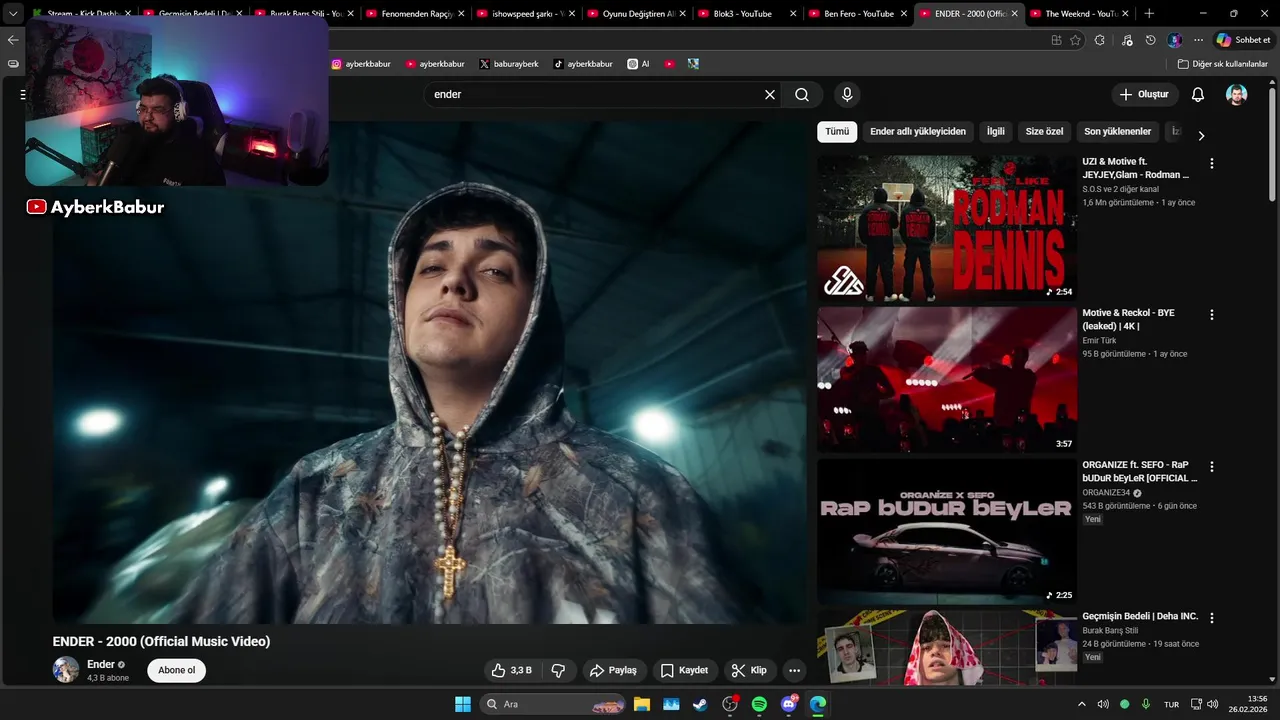Open instagram ayberkbabur bookmark
This screenshot has height=720, width=1280.
tap(361, 64)
